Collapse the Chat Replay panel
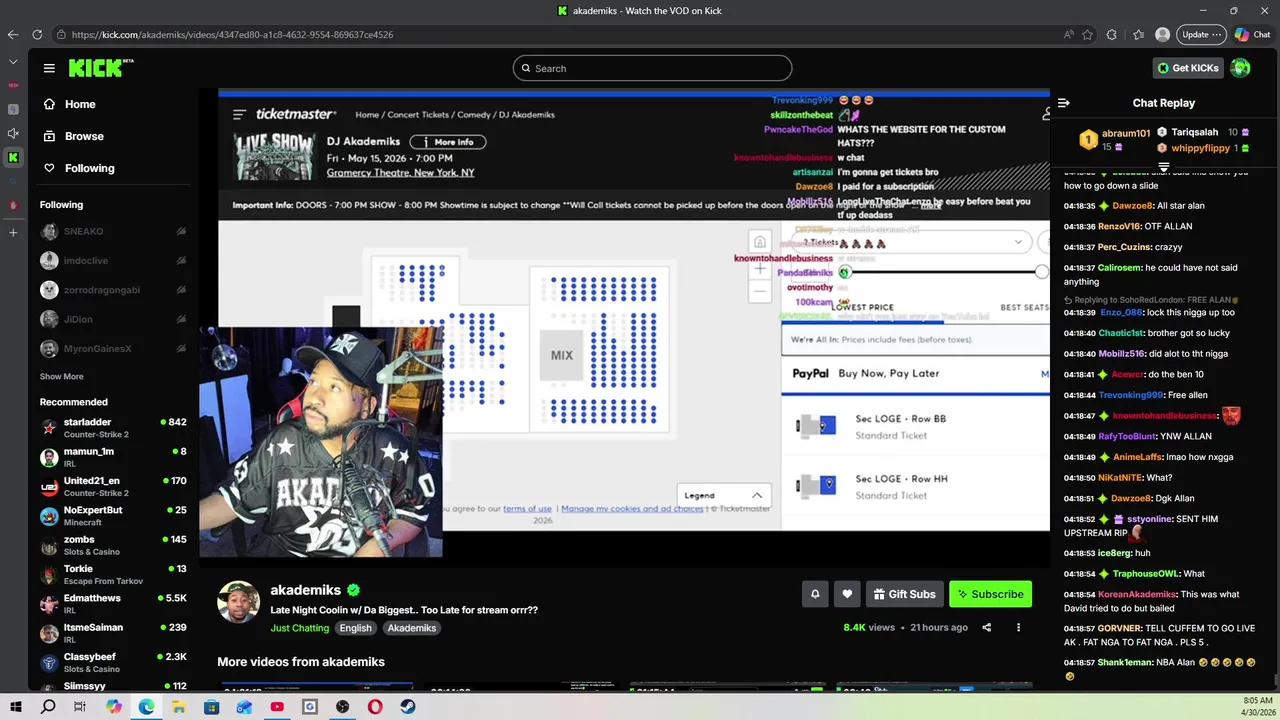1280x720 pixels. coord(1064,103)
